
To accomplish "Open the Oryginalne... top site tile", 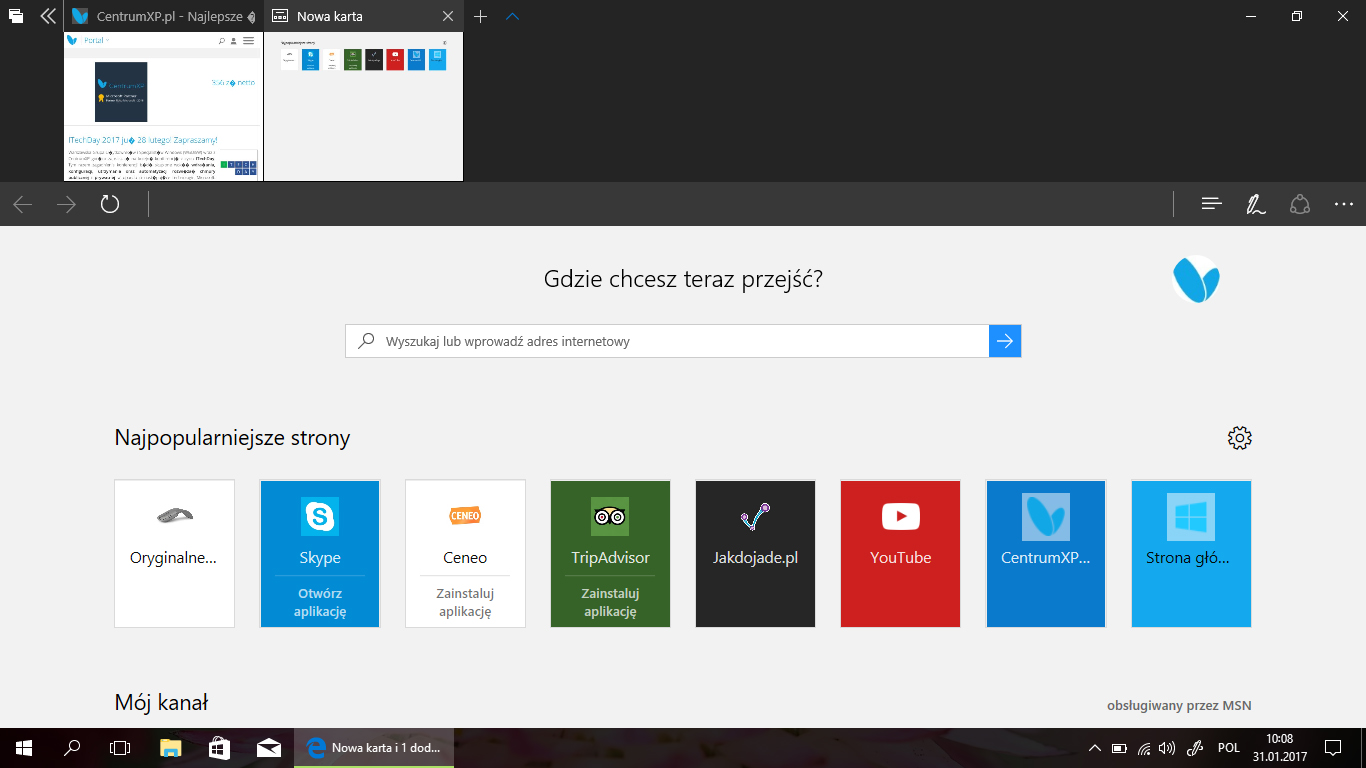I will click(x=175, y=554).
